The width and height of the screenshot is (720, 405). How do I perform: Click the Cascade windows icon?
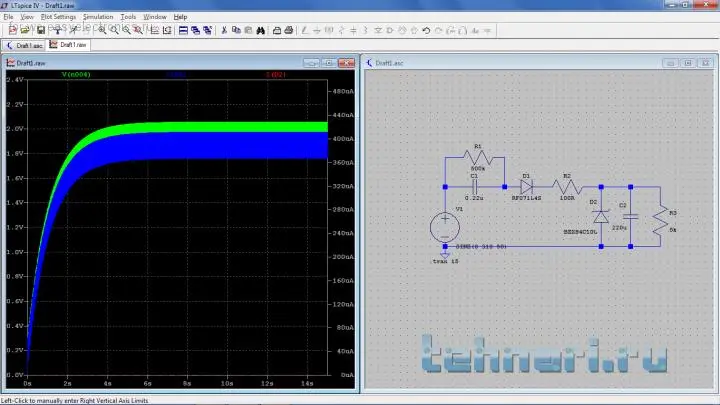(197, 30)
